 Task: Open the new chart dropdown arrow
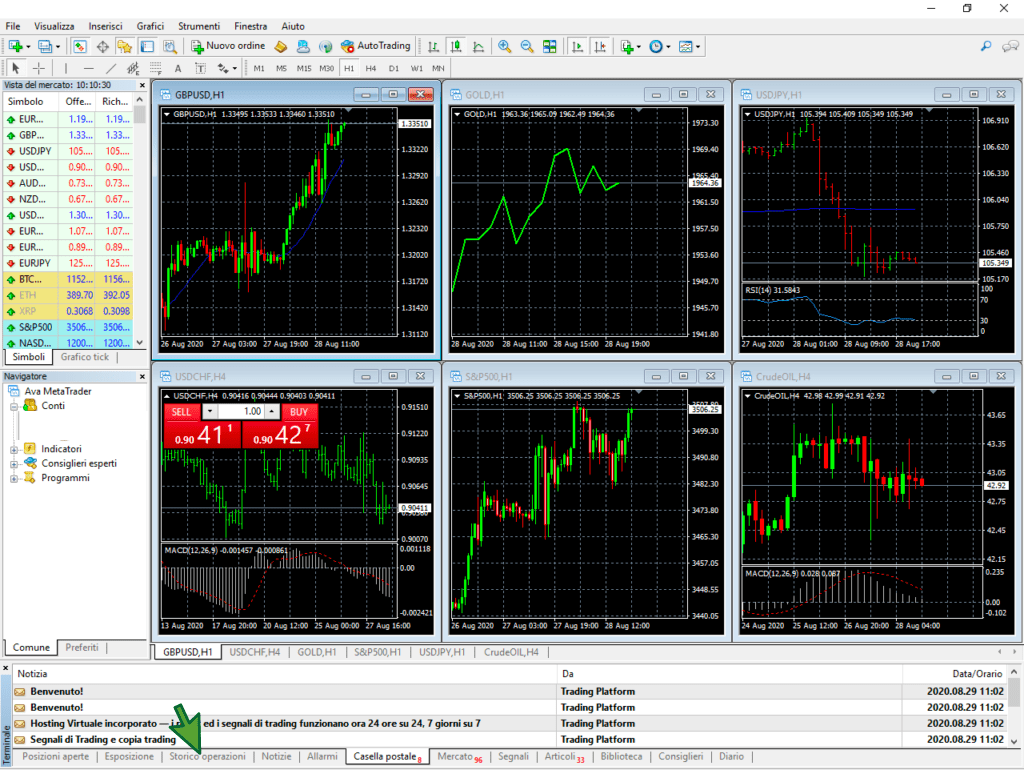[x=28, y=47]
